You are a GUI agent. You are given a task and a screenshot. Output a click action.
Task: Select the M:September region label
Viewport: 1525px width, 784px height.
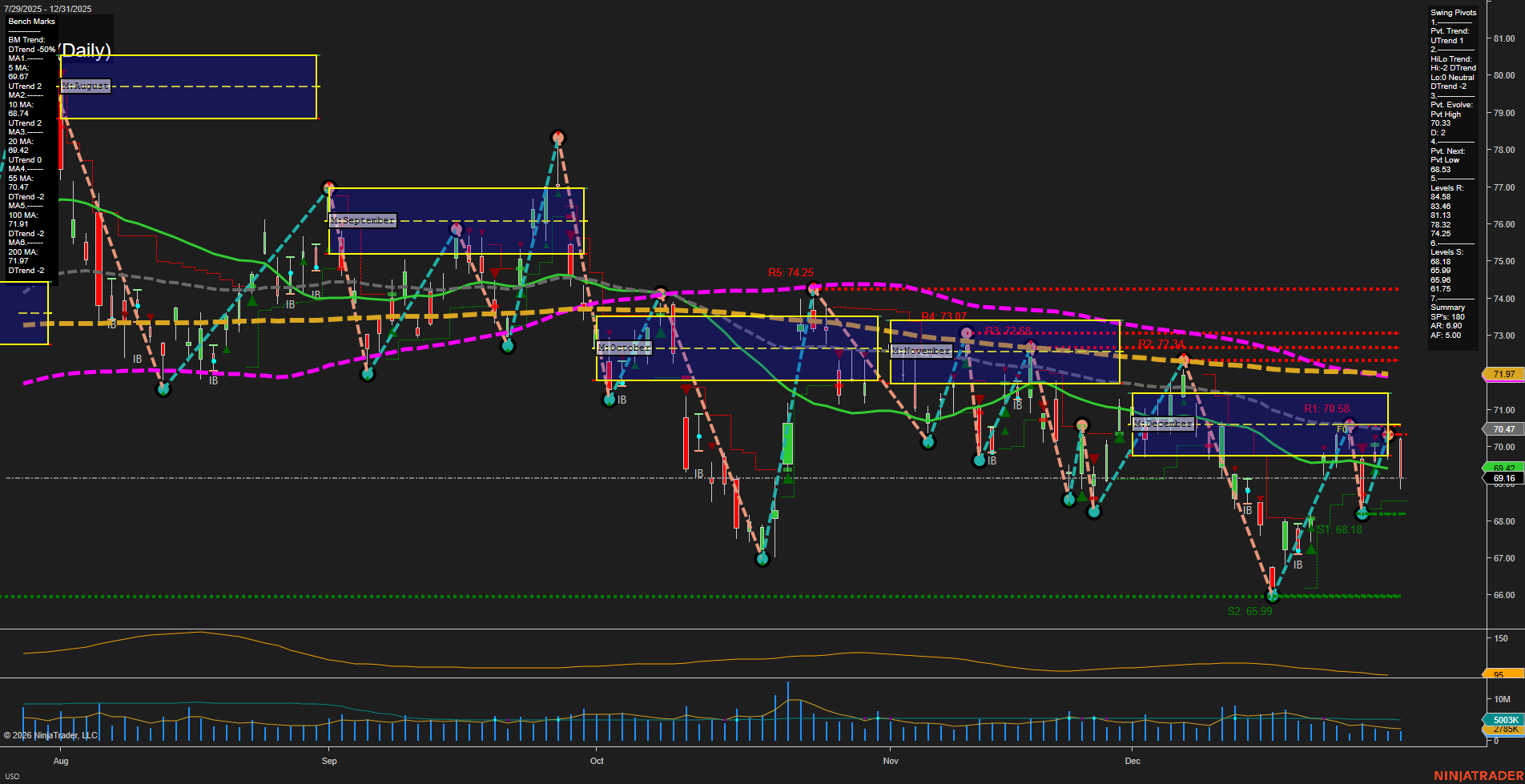(x=362, y=220)
